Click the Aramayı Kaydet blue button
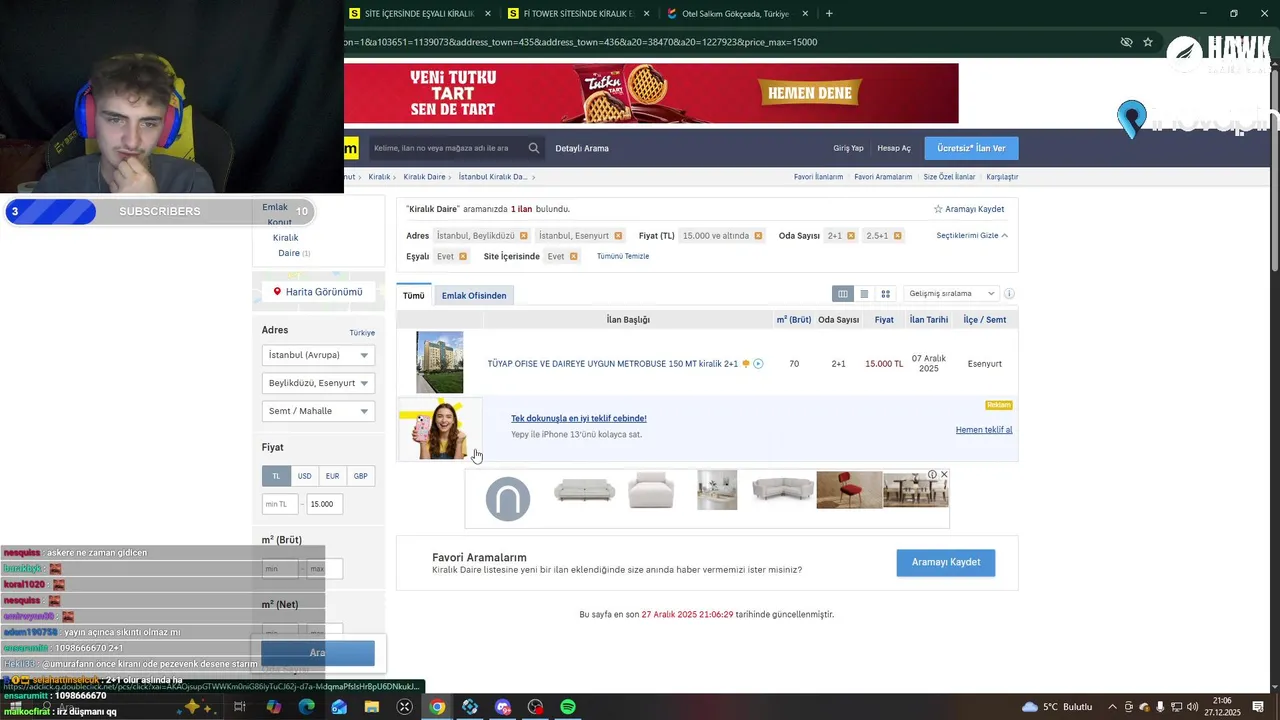 946,562
